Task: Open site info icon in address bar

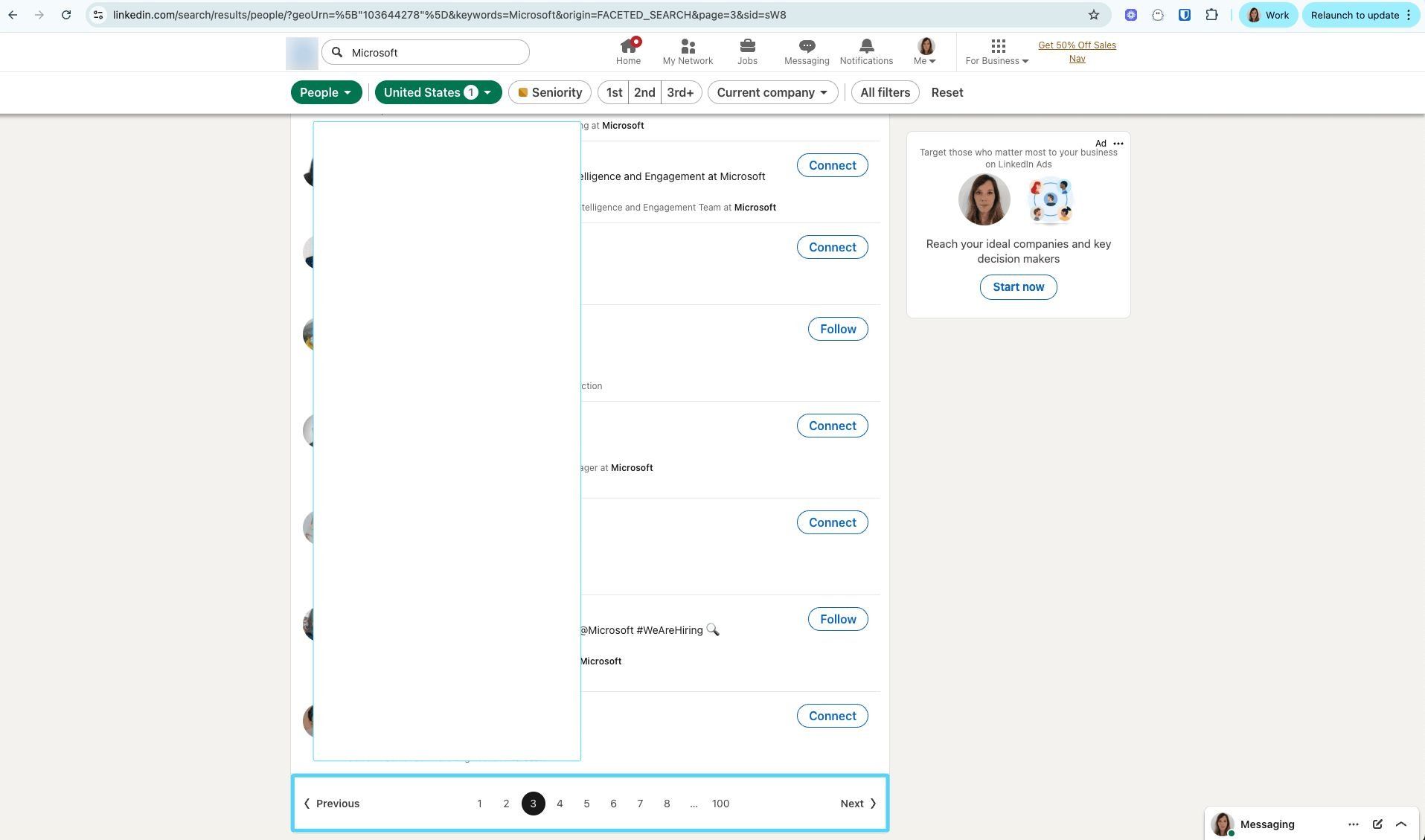Action: (98, 15)
